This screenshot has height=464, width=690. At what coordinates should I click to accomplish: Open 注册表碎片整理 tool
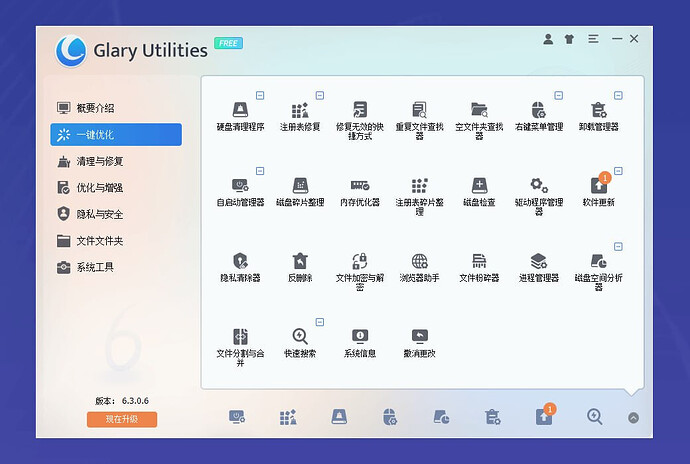419,196
